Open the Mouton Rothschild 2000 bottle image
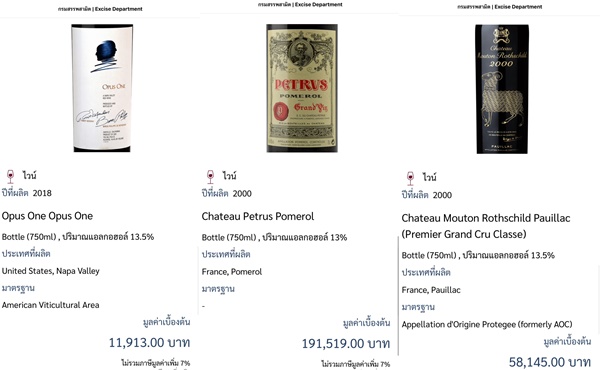This screenshot has width=600, height=370. point(502,89)
